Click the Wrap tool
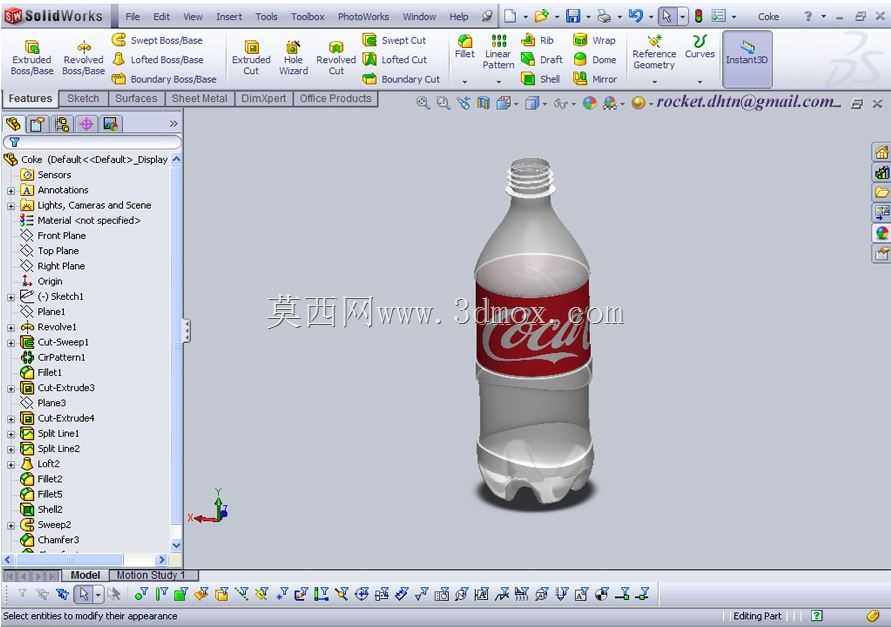This screenshot has height=627, width=891. click(594, 40)
